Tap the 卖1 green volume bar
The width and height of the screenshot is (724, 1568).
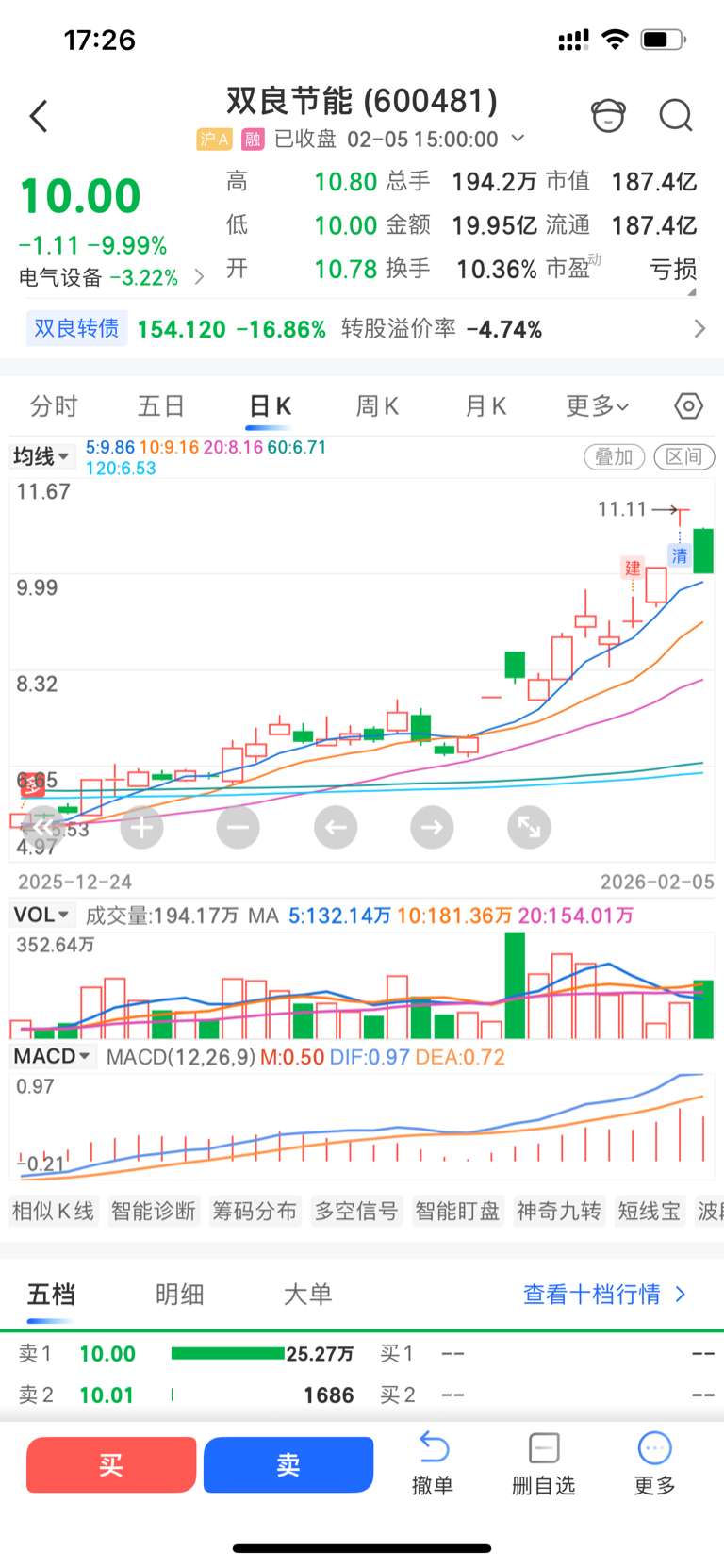click(228, 1354)
